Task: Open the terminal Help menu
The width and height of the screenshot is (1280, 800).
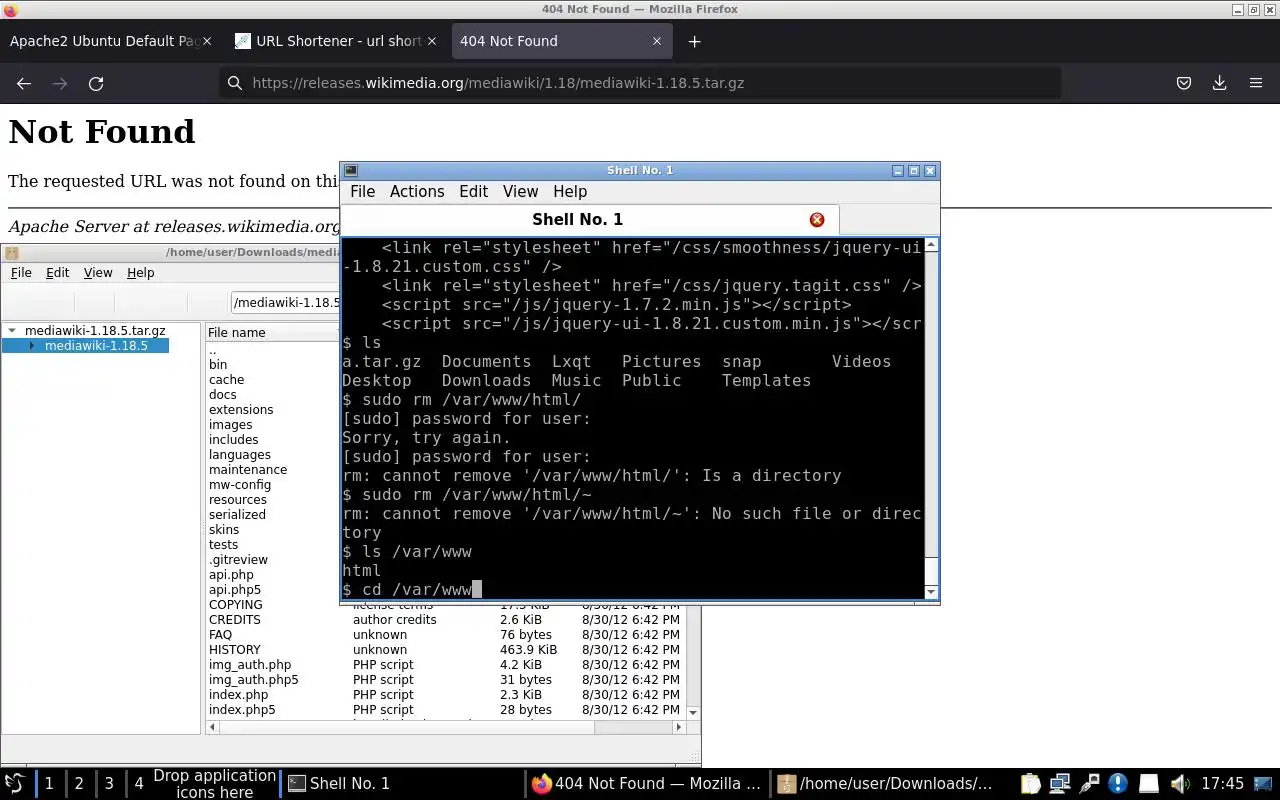Action: point(570,192)
